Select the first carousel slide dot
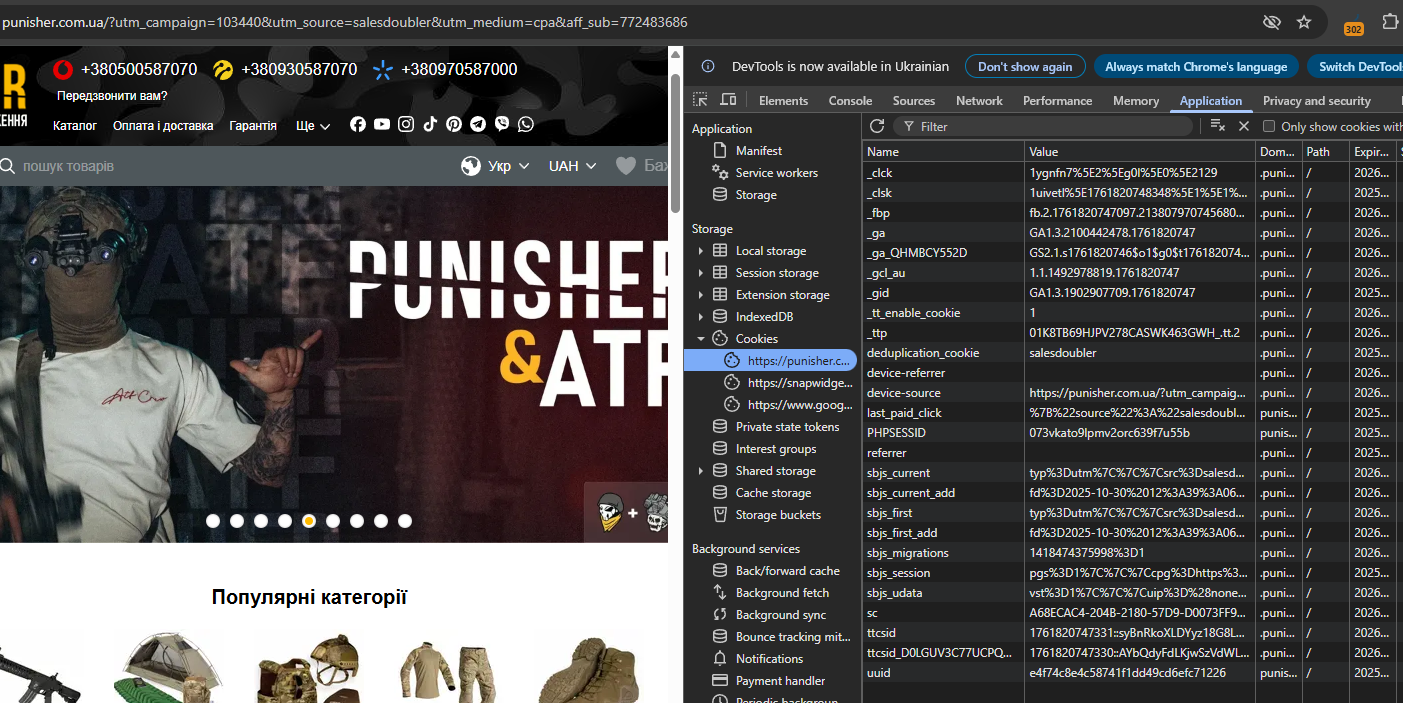The width and height of the screenshot is (1403, 703). (213, 521)
